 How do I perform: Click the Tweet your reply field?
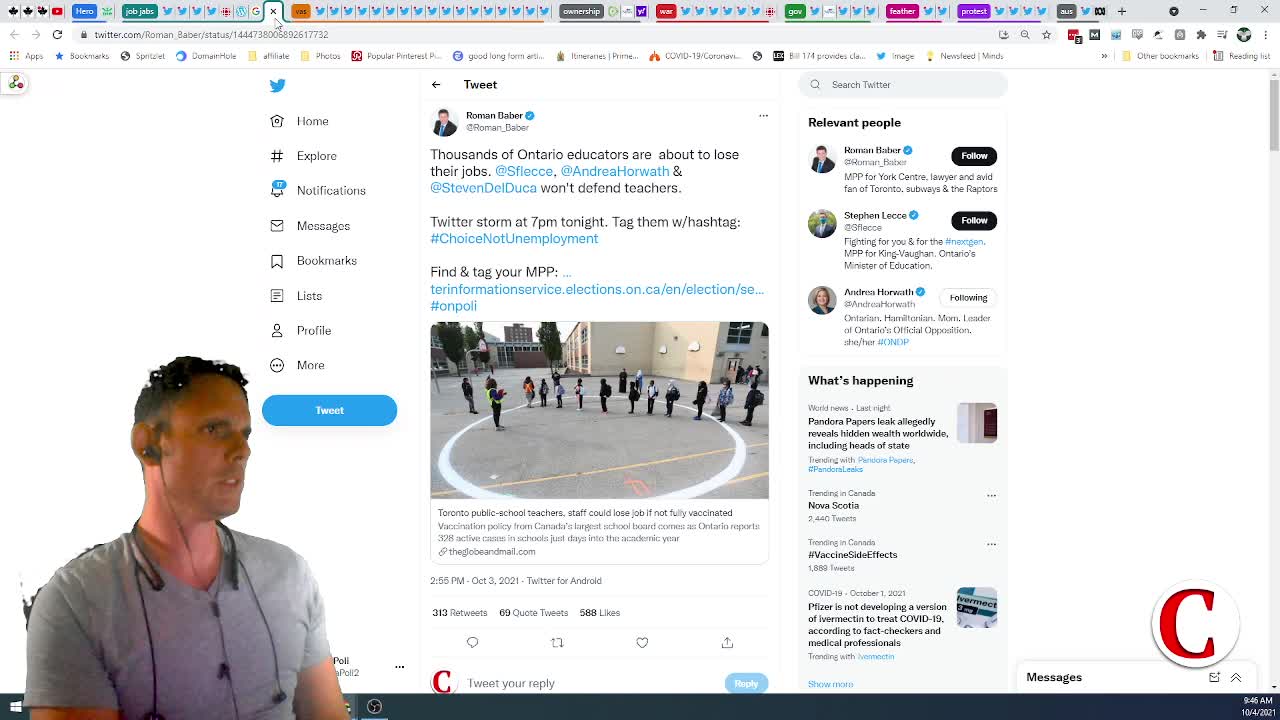pyautogui.click(x=590, y=683)
